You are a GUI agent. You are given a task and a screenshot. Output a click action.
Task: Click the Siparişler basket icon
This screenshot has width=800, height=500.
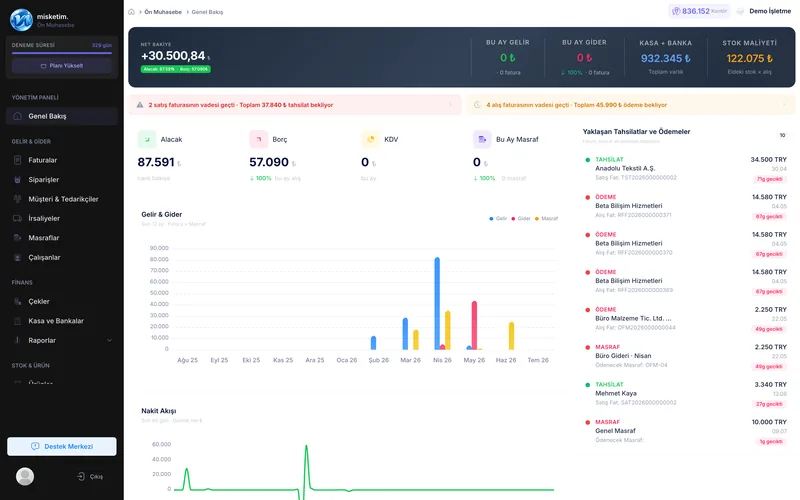(x=17, y=180)
